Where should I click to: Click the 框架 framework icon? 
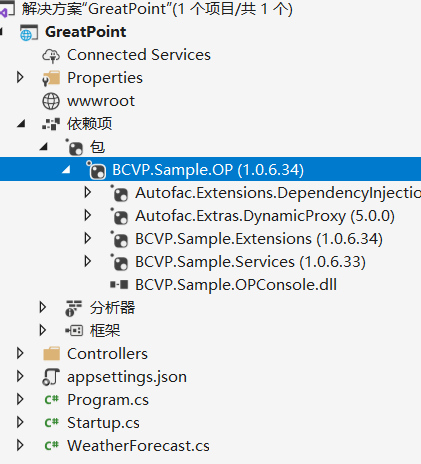tap(74, 331)
